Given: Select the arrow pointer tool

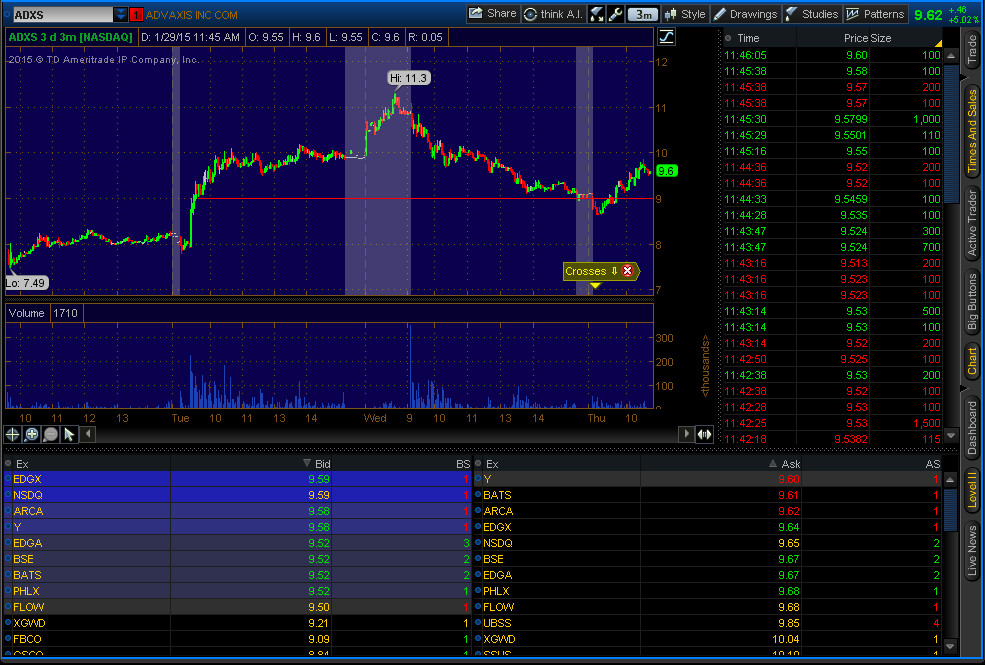Looking at the screenshot, I should coord(69,434).
